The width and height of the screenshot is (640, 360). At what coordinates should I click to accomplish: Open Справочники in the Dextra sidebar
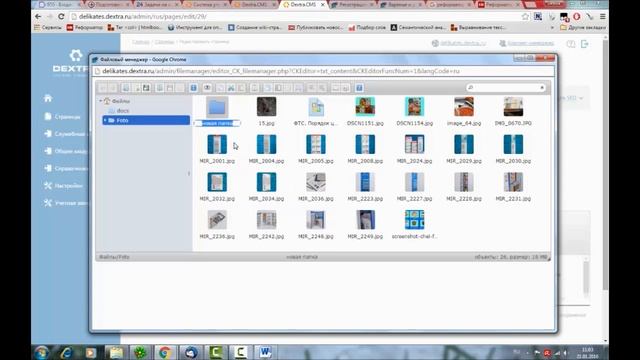tap(65, 168)
